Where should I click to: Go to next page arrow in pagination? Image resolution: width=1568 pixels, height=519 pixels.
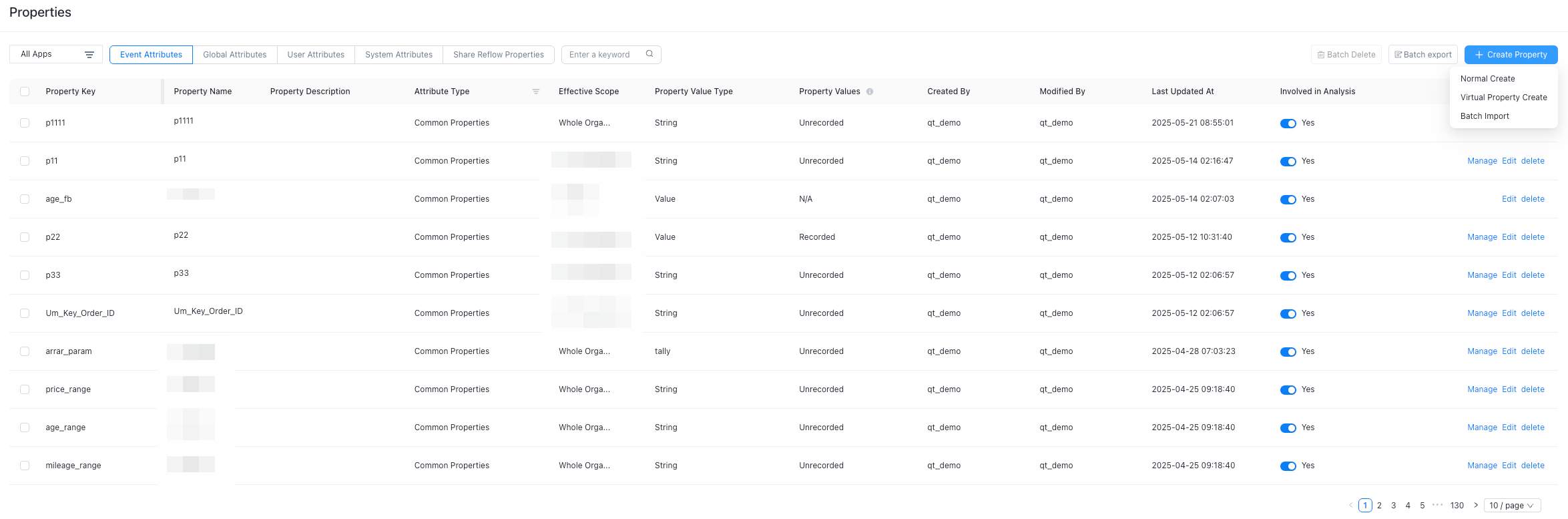(x=1475, y=506)
